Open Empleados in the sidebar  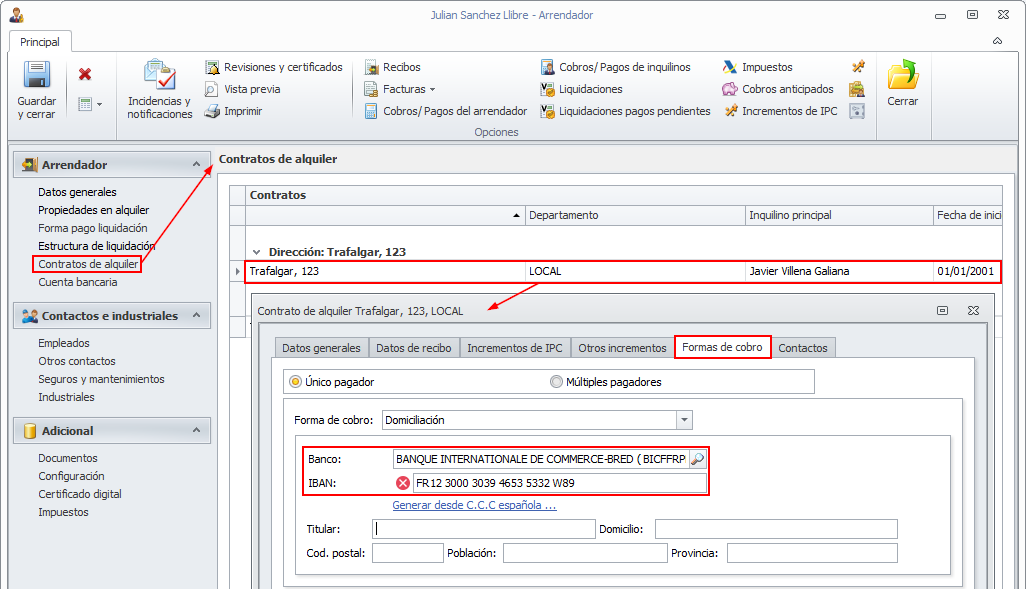tap(63, 343)
